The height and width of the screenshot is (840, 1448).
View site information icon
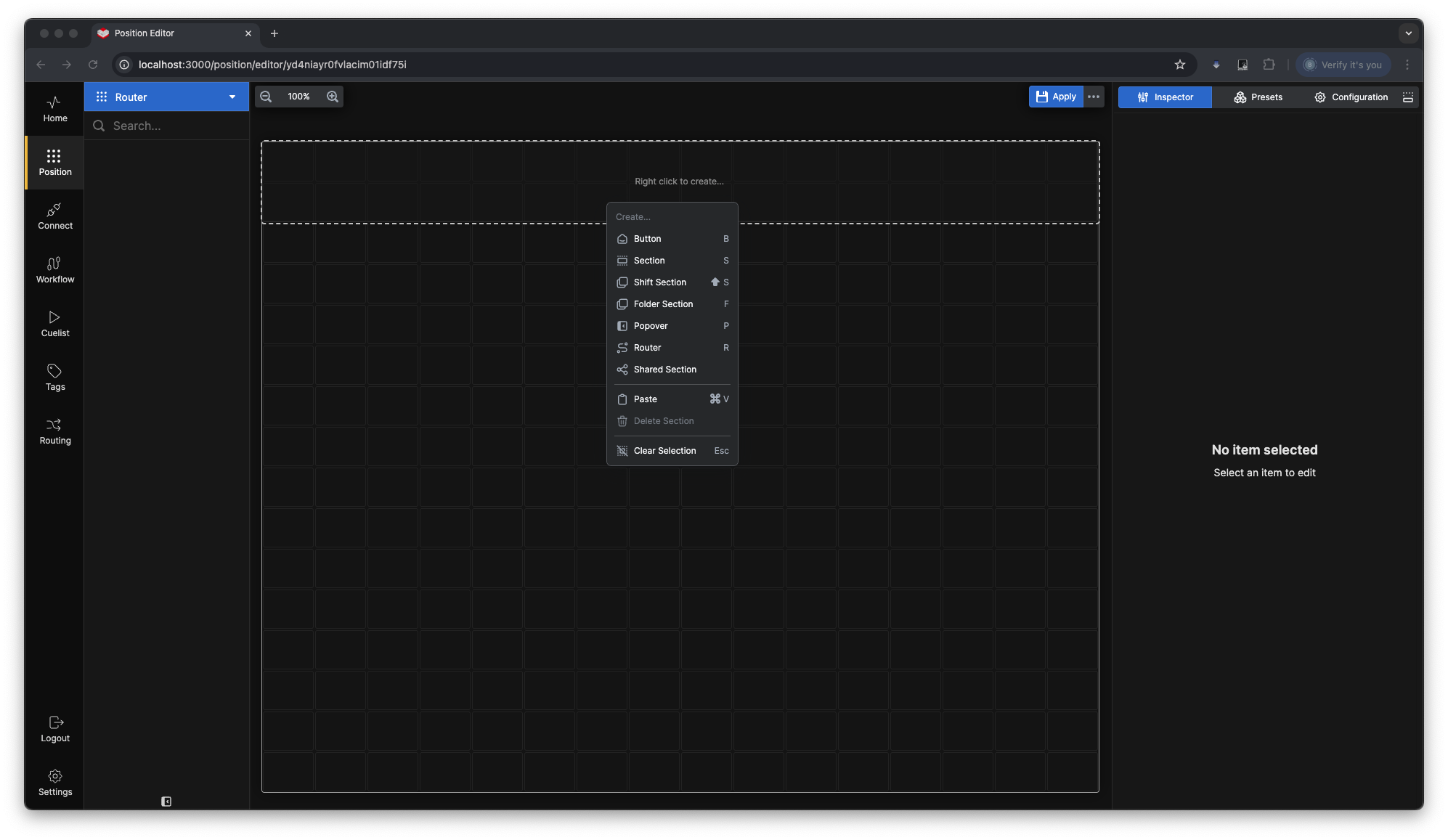(x=124, y=65)
